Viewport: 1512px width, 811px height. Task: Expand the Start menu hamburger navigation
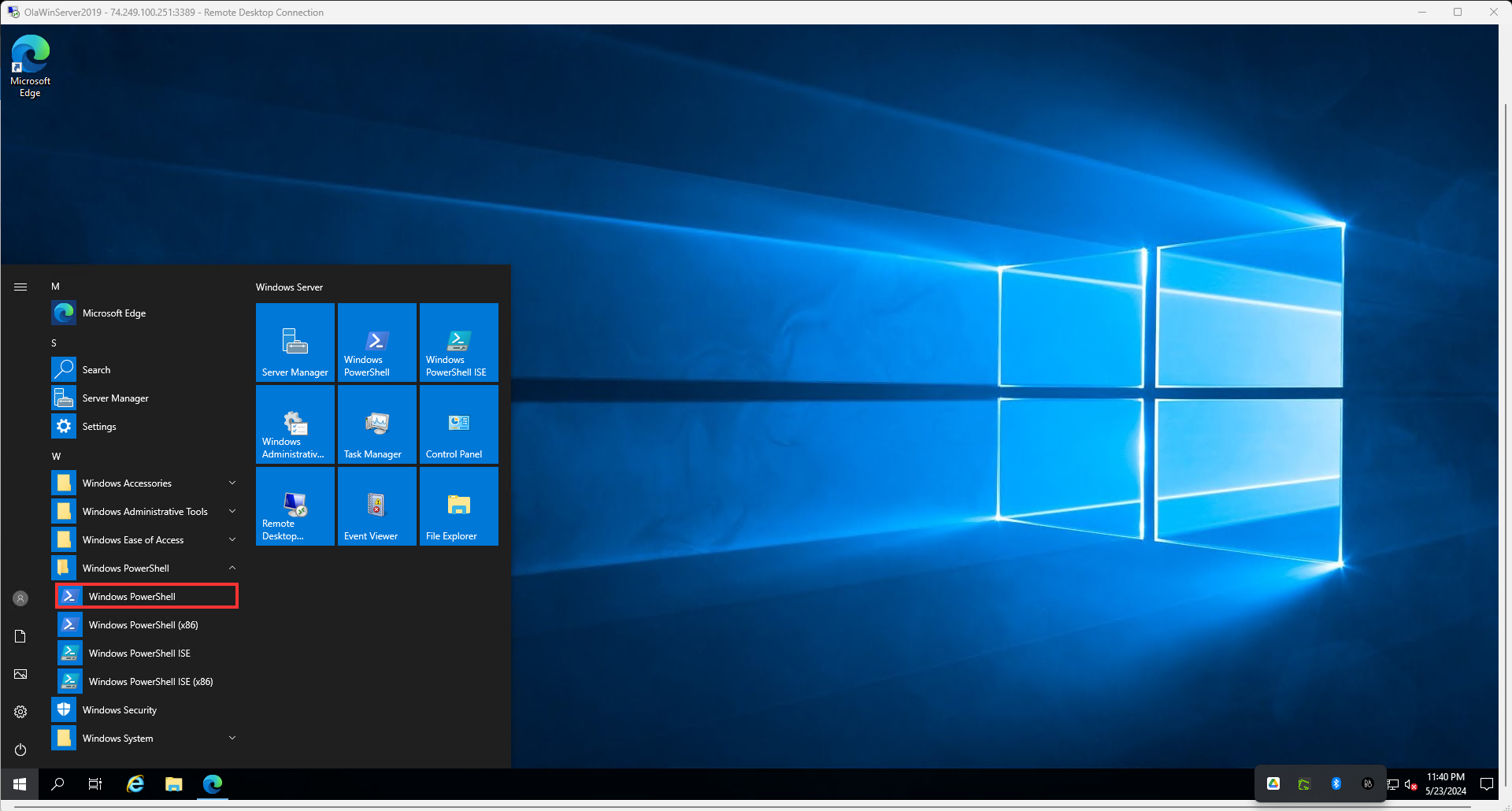click(x=20, y=287)
